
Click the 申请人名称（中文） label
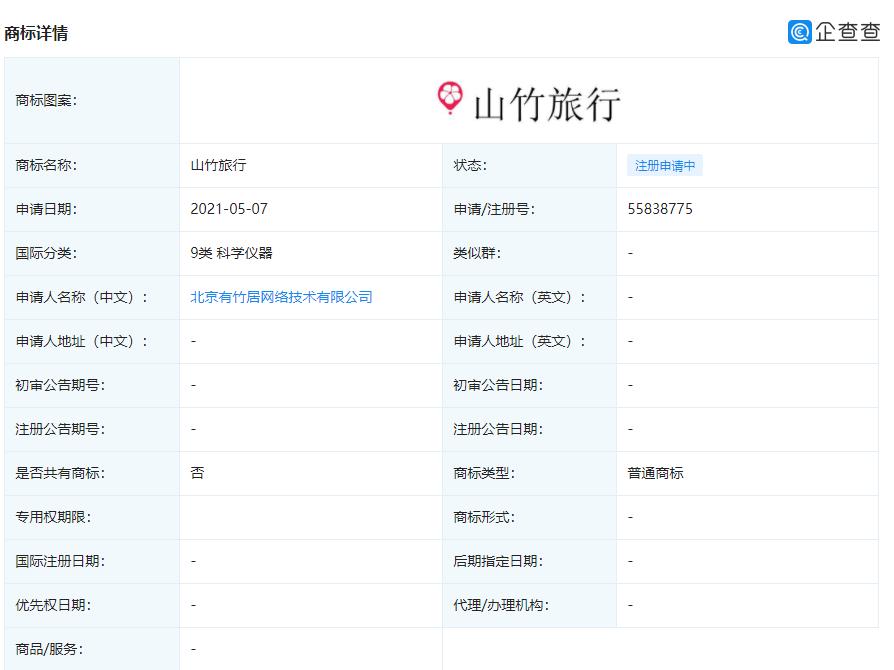point(82,297)
